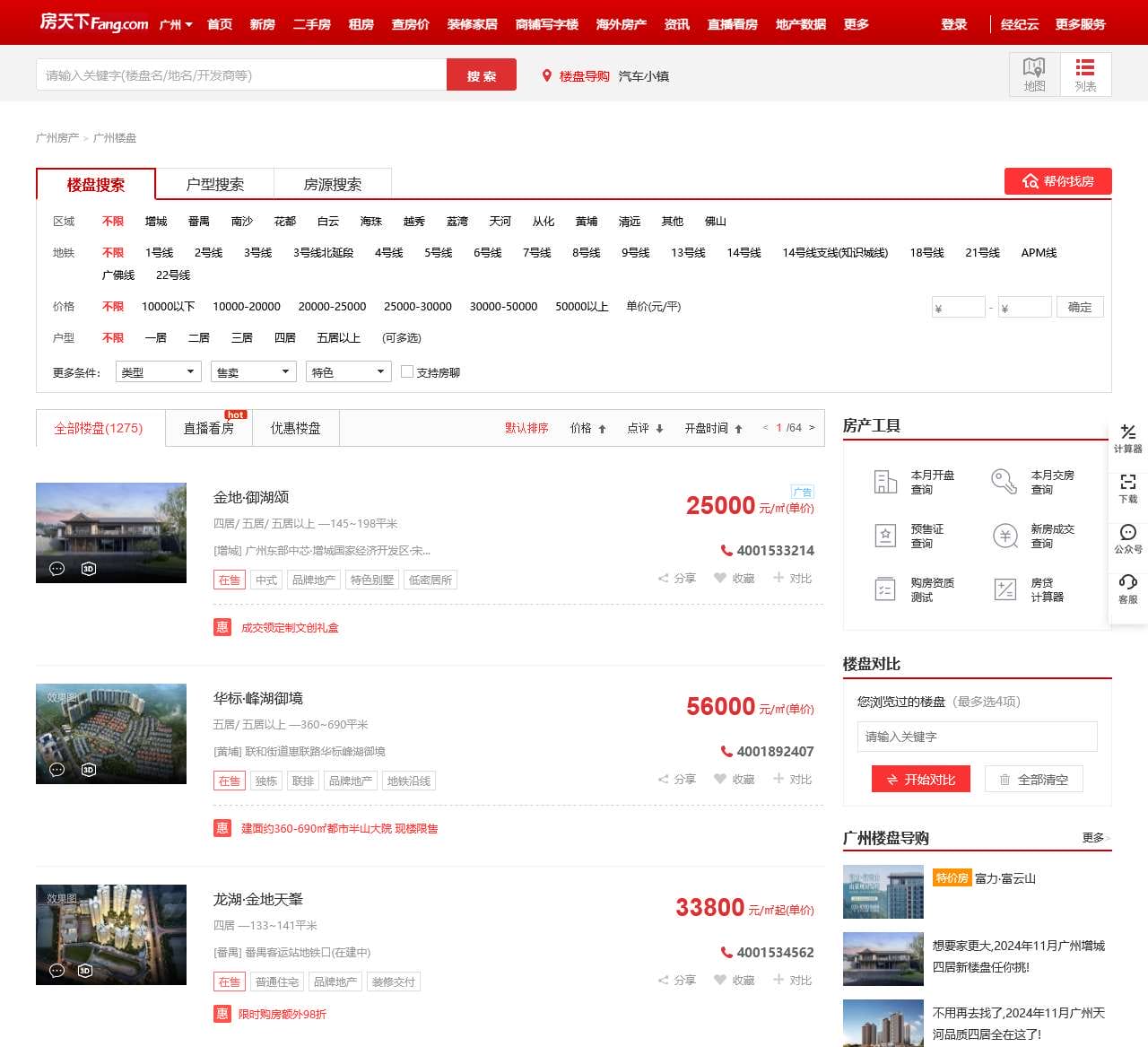Screen dimensions: 1148x1047
Task: Filter region by 天河
Action: (500, 222)
